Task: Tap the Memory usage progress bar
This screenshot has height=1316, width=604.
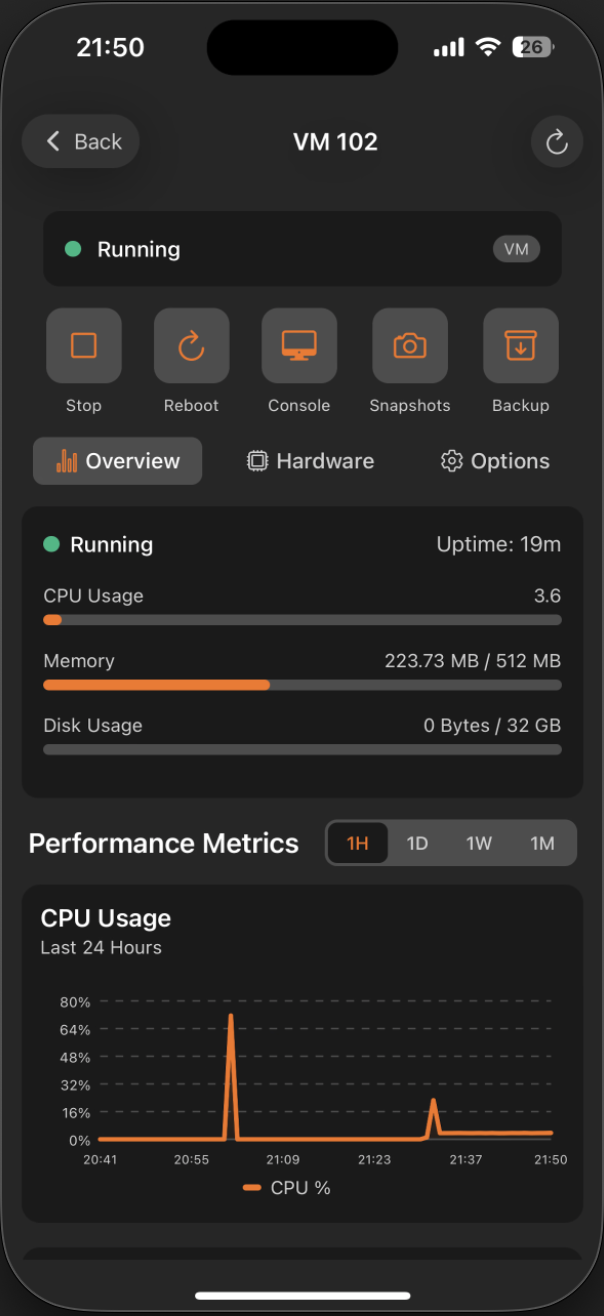Action: 302,685
